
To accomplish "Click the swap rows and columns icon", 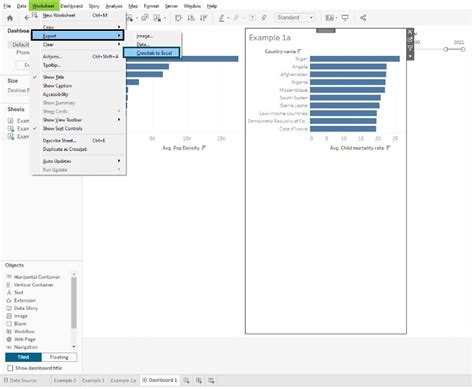I will pyautogui.click(x=178, y=18).
